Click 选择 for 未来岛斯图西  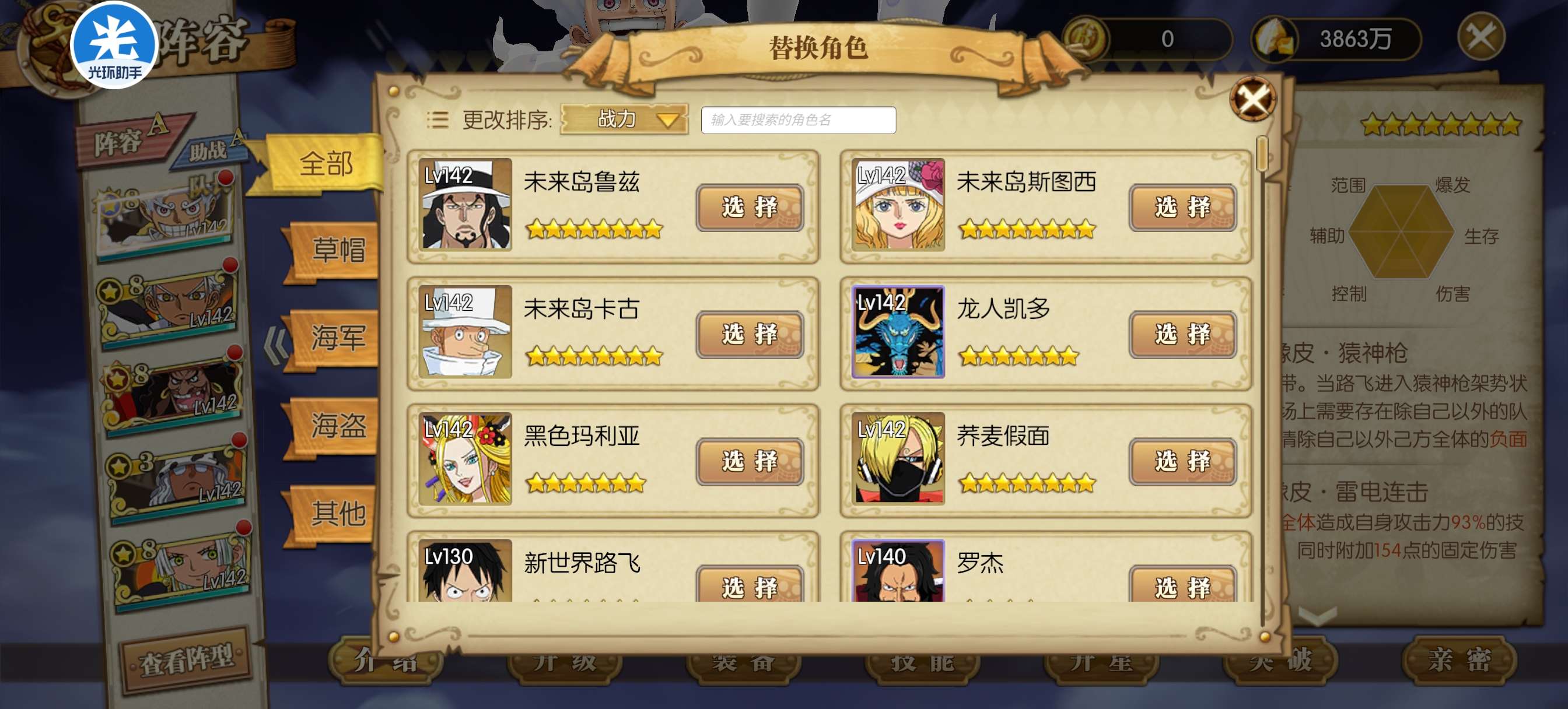1182,208
